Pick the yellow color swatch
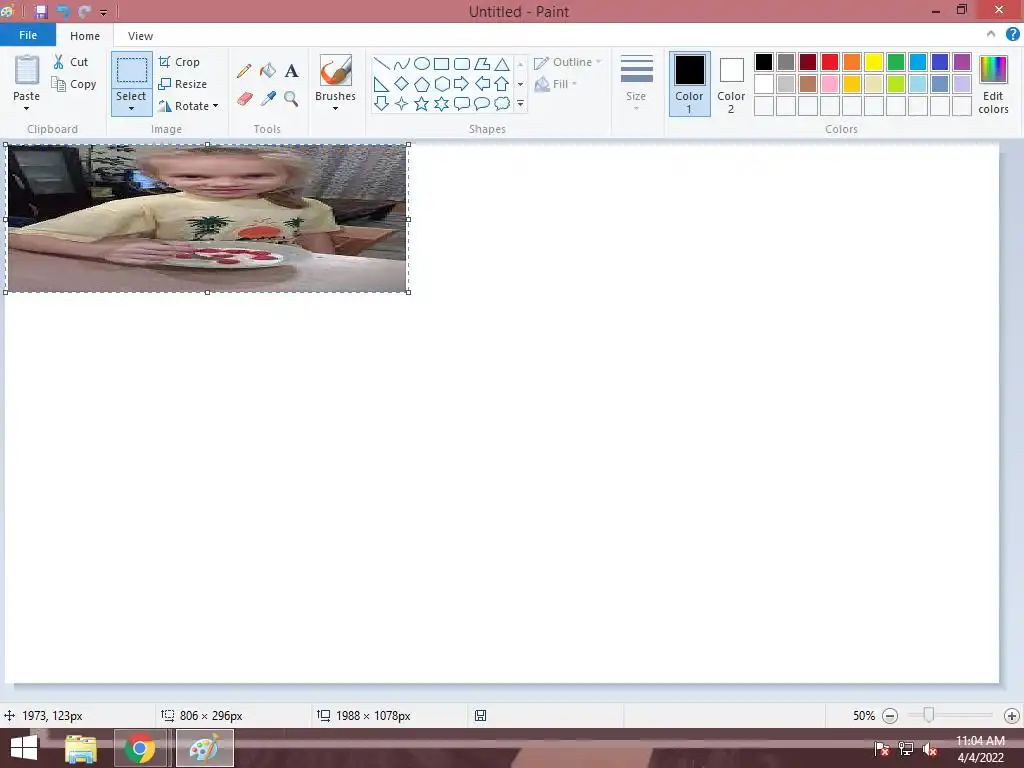The height and width of the screenshot is (768, 1024). [x=874, y=62]
